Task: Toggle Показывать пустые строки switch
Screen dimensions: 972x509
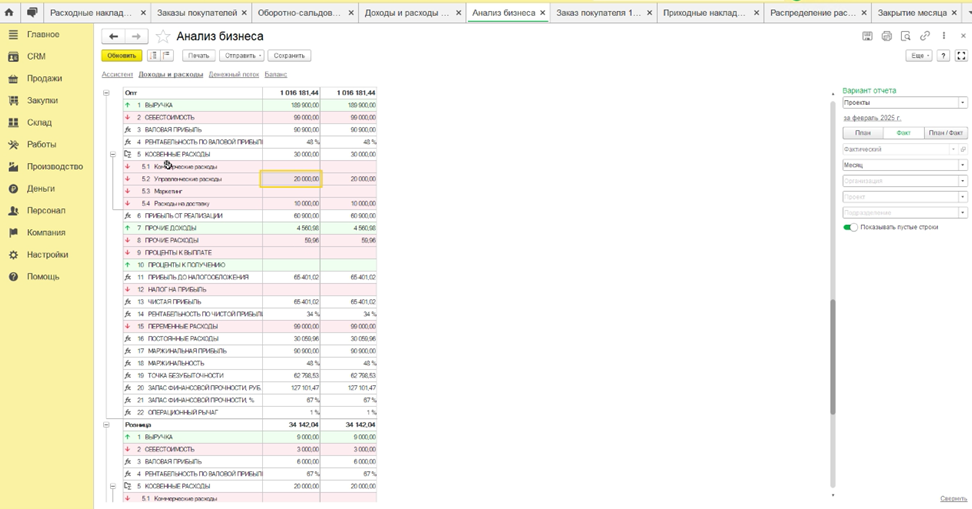Action: click(850, 228)
